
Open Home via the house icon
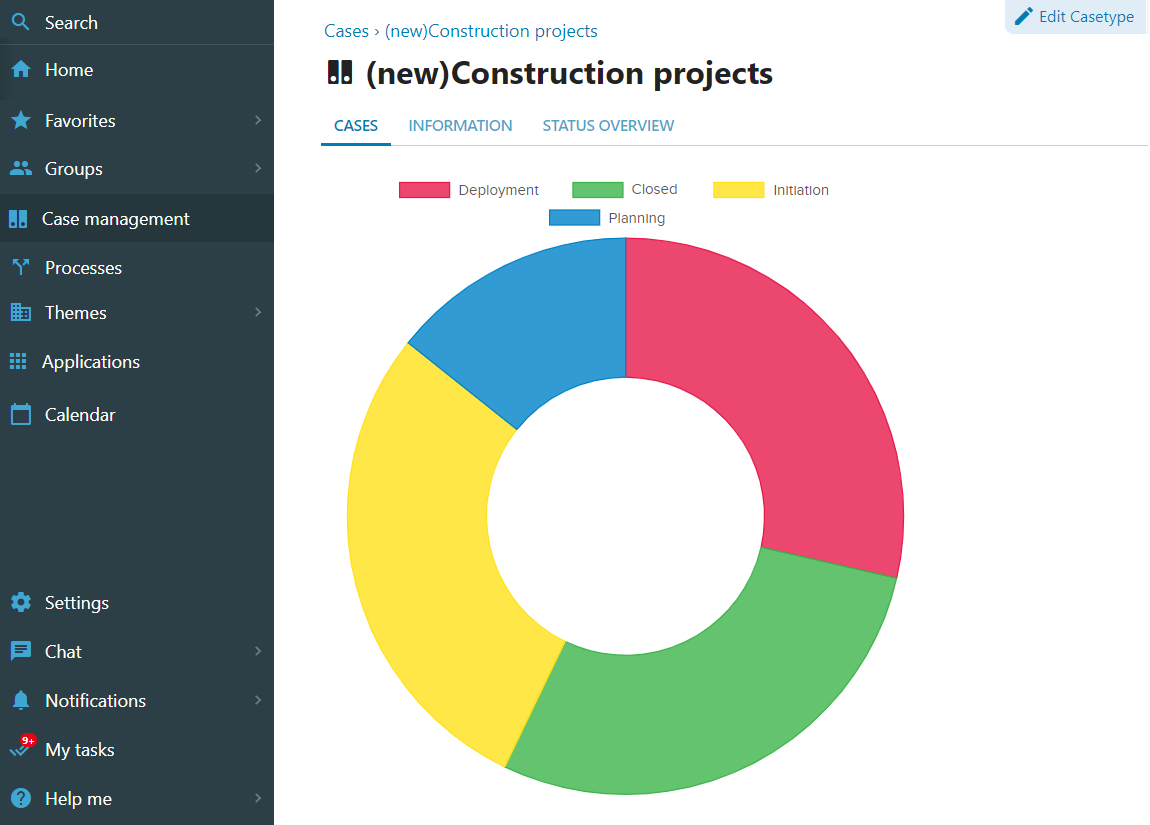[20, 70]
